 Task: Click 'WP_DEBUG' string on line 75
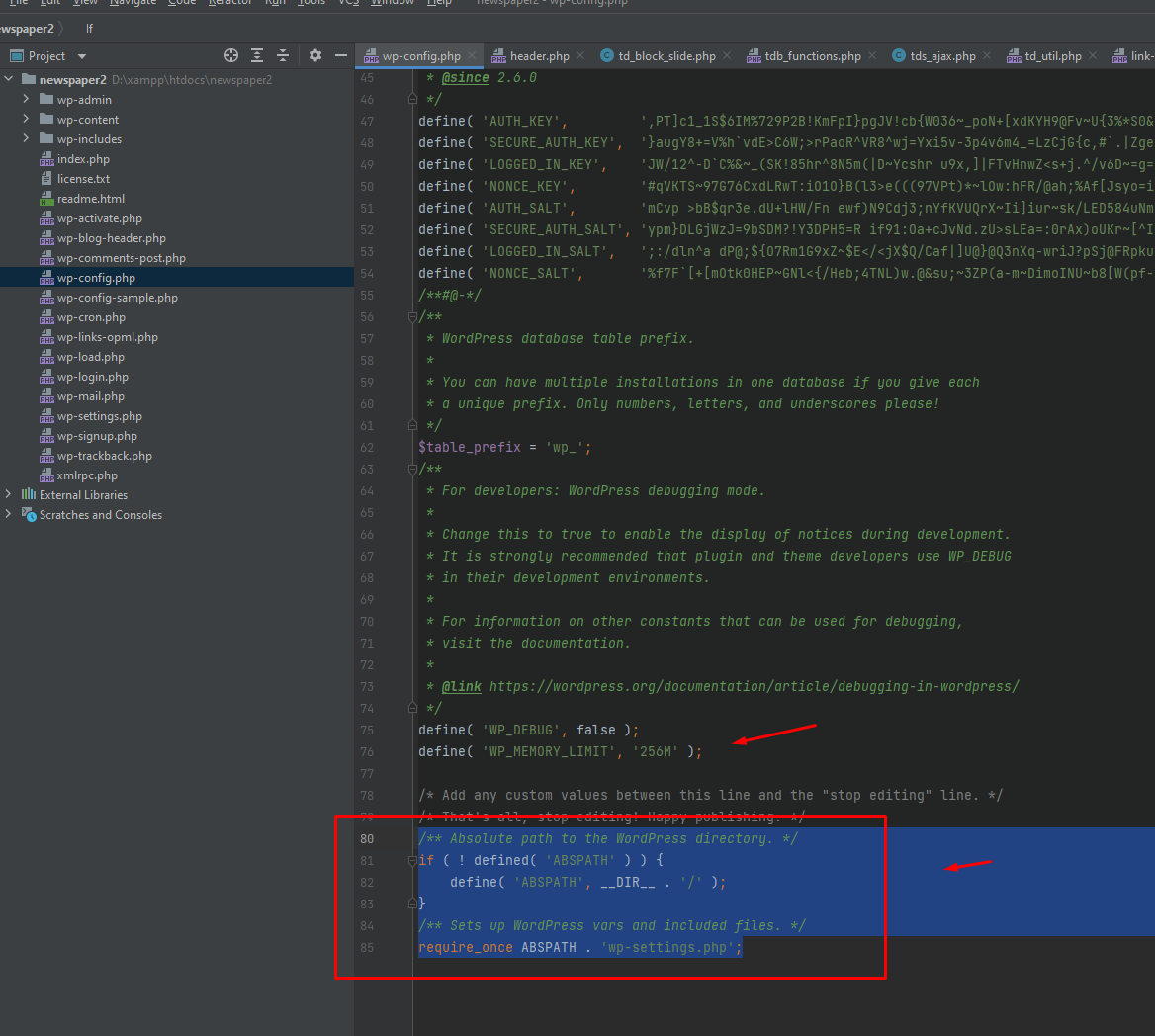tap(521, 730)
